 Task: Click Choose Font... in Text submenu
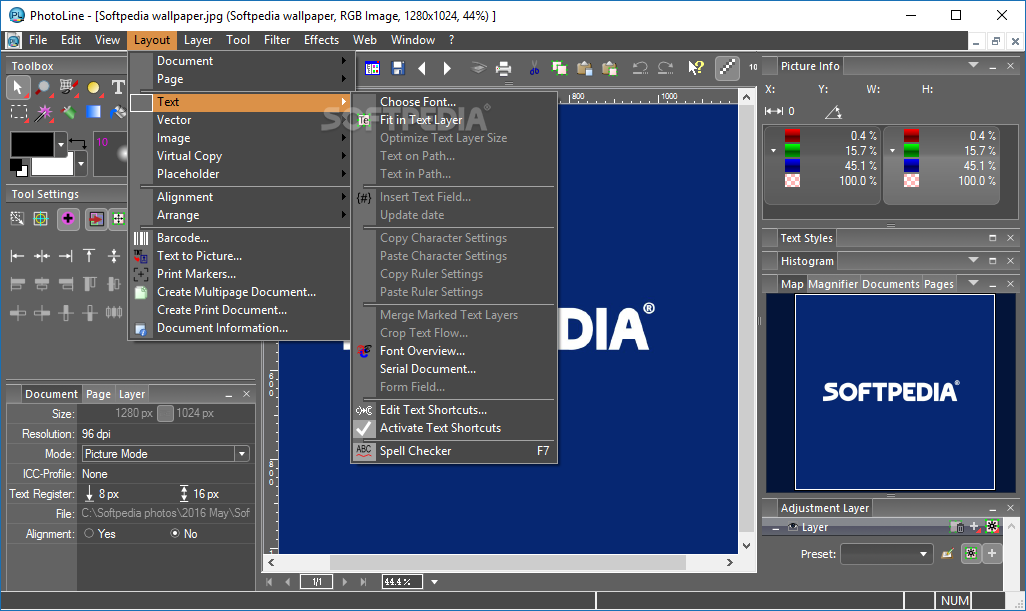pos(418,101)
